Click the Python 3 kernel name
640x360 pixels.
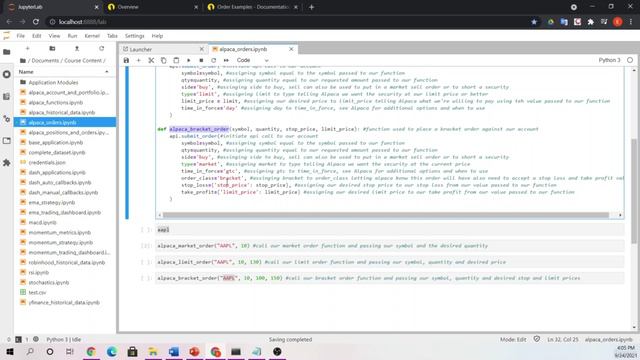(x=609, y=60)
